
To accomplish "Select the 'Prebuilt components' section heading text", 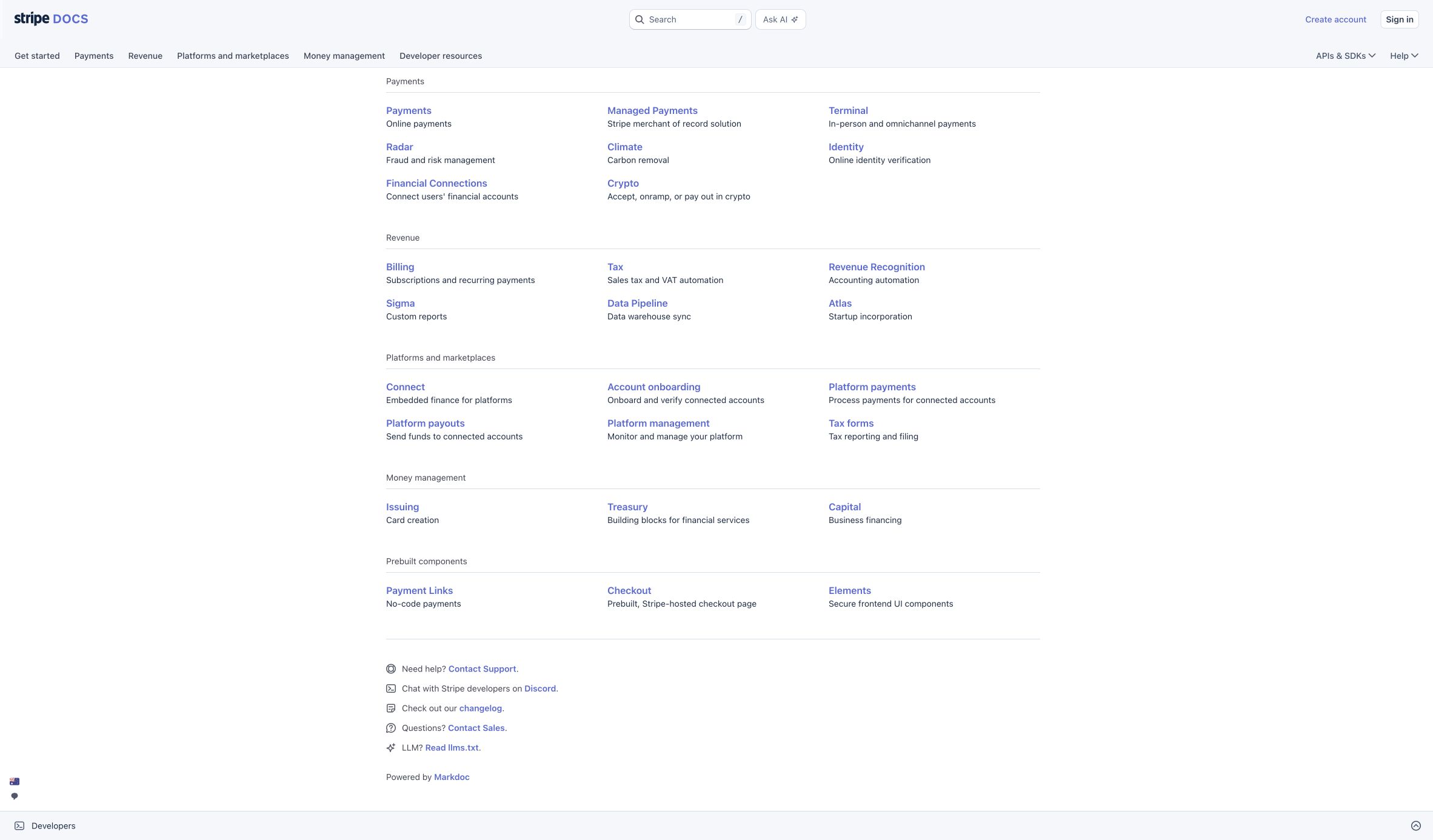I will pos(426,561).
